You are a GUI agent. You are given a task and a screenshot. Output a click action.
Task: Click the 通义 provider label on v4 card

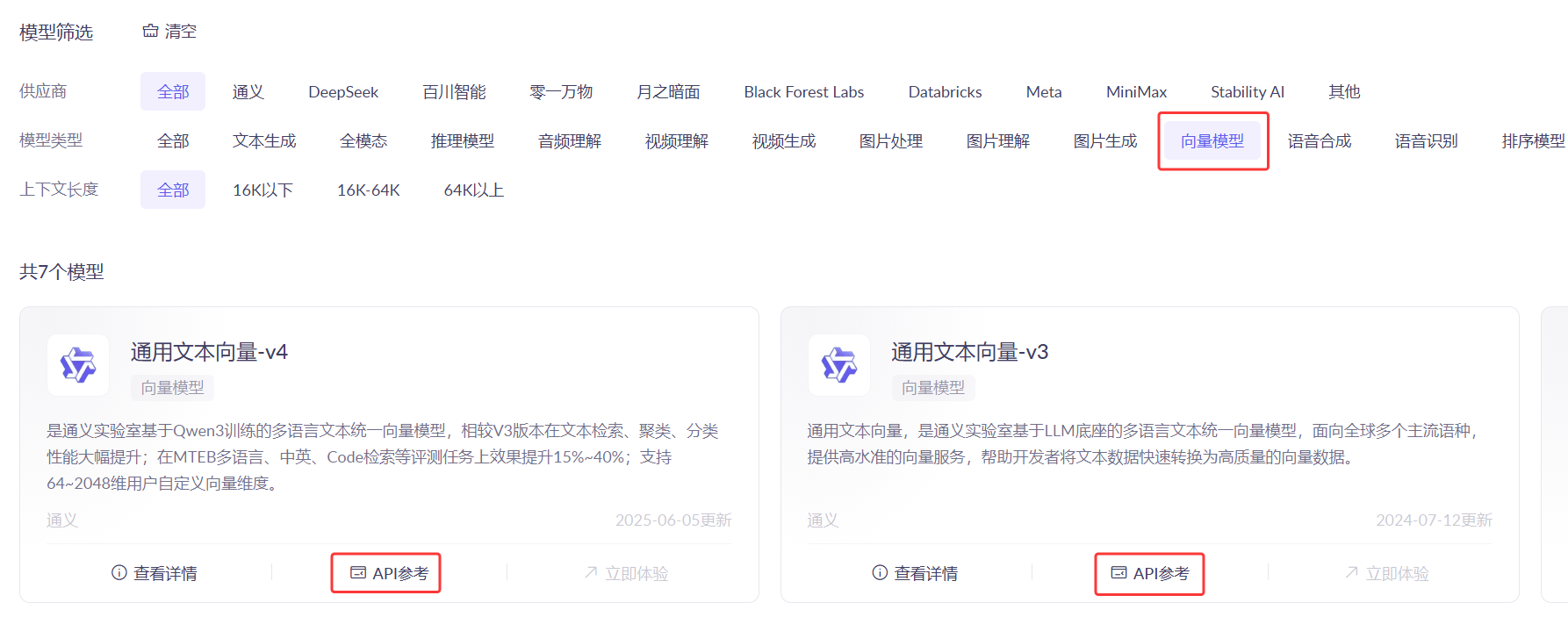tap(62, 520)
